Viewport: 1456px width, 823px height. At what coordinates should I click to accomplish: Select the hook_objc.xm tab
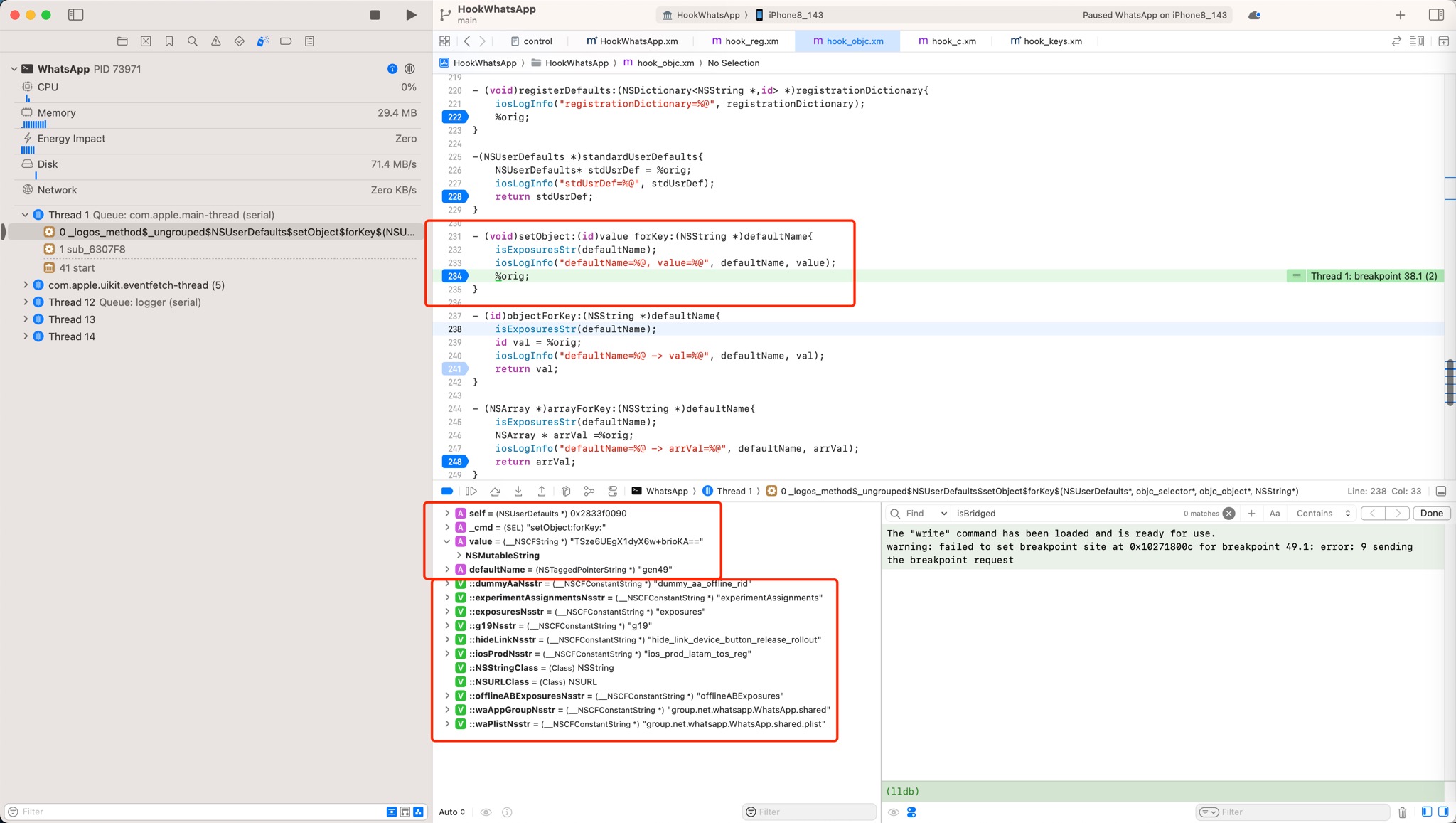[x=847, y=41]
